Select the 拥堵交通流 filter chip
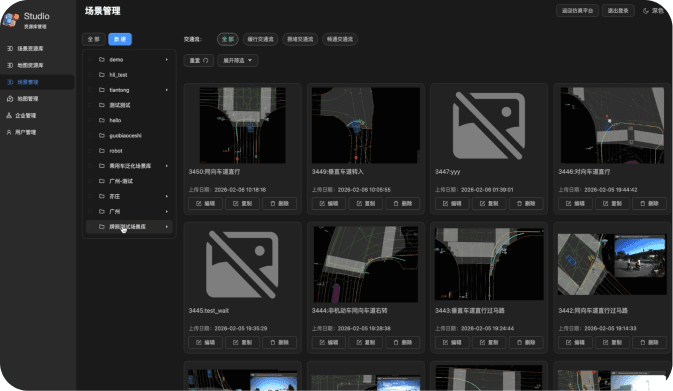Viewport: 673px width, 391px height. coord(300,39)
